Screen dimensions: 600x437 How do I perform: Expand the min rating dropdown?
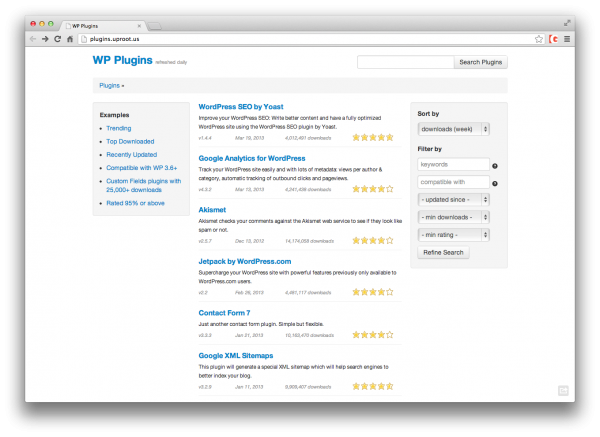[x=453, y=235]
